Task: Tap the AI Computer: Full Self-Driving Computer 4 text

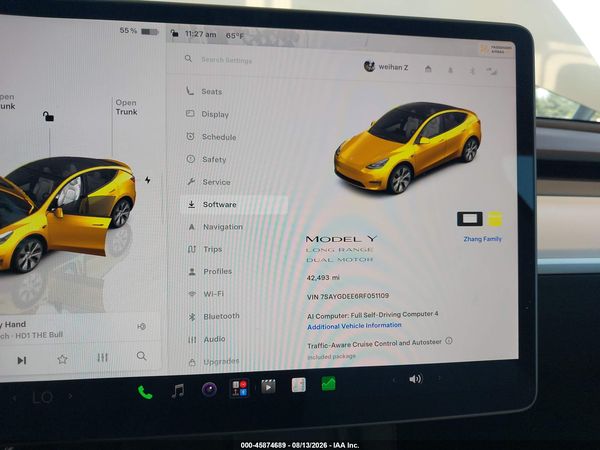Action: coord(373,315)
